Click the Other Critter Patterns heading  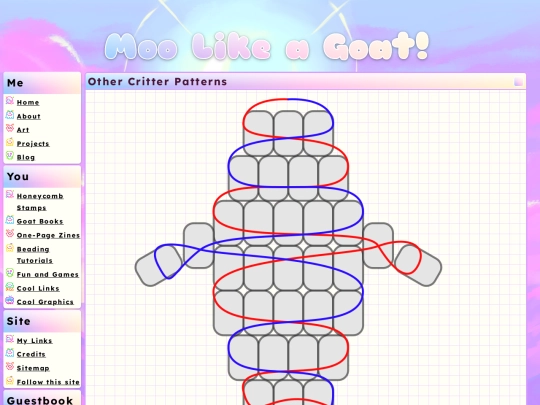pyautogui.click(x=157, y=82)
